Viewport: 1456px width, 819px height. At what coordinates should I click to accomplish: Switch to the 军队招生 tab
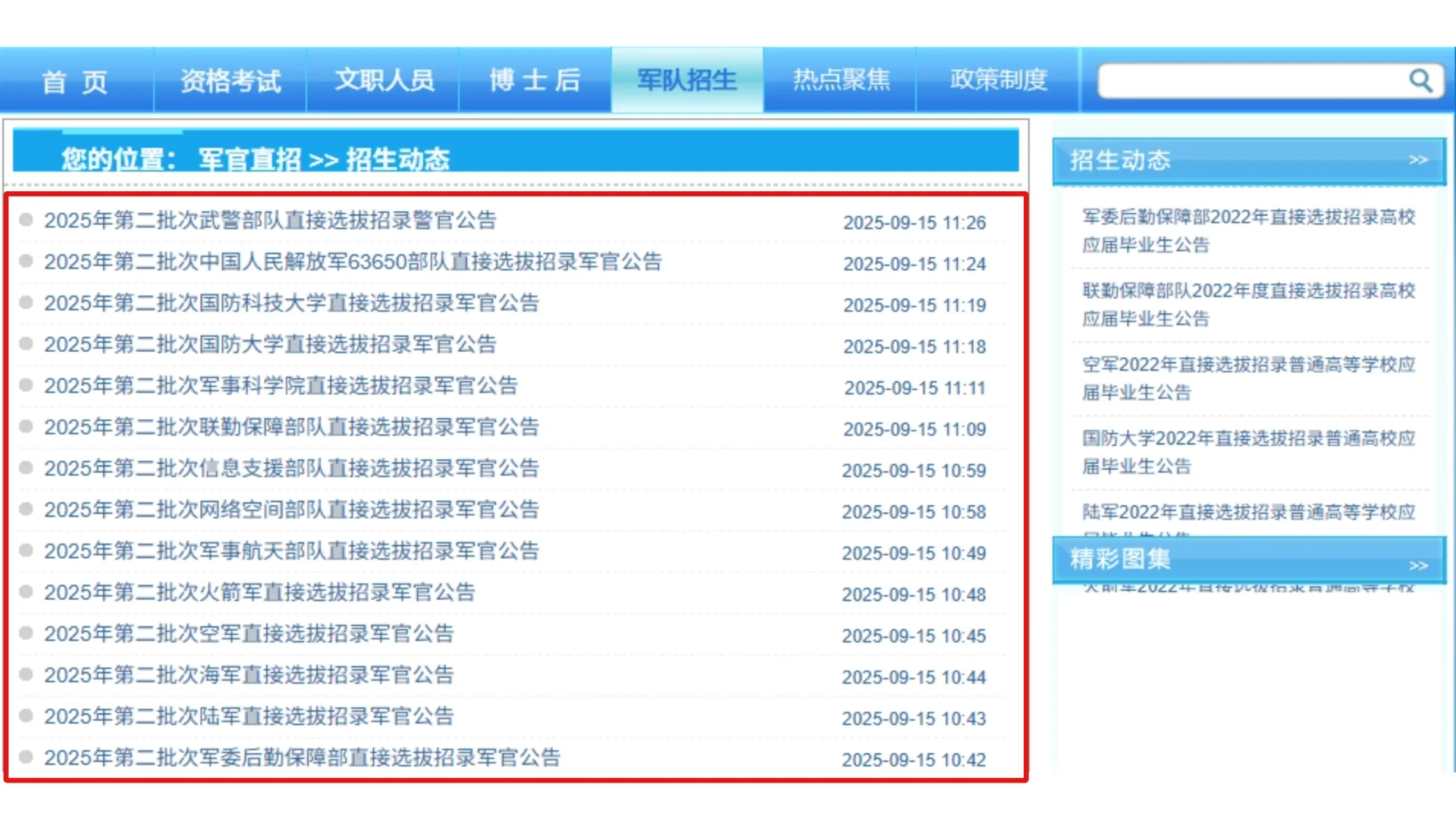pyautogui.click(x=687, y=80)
